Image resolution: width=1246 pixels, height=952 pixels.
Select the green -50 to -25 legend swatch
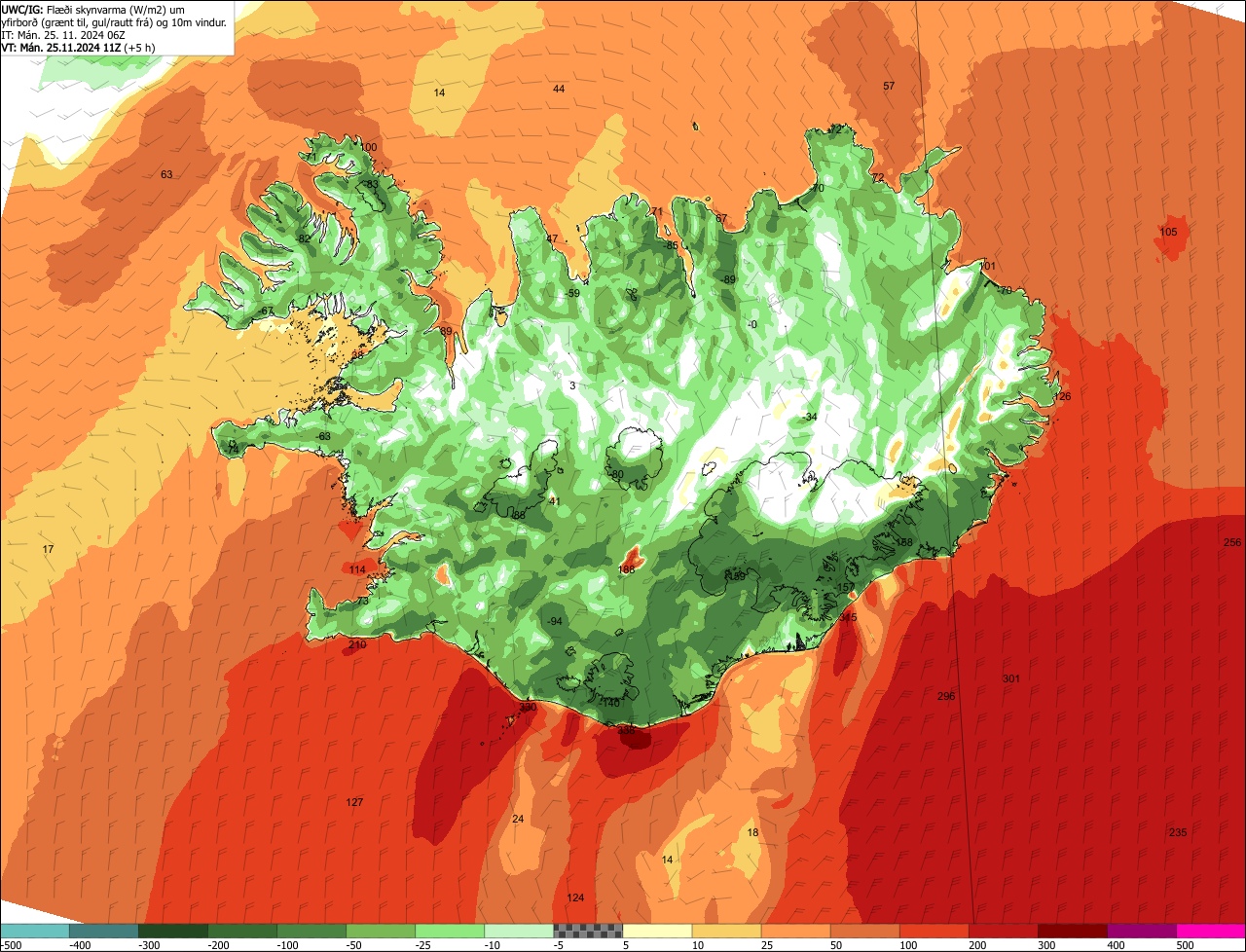[380, 931]
